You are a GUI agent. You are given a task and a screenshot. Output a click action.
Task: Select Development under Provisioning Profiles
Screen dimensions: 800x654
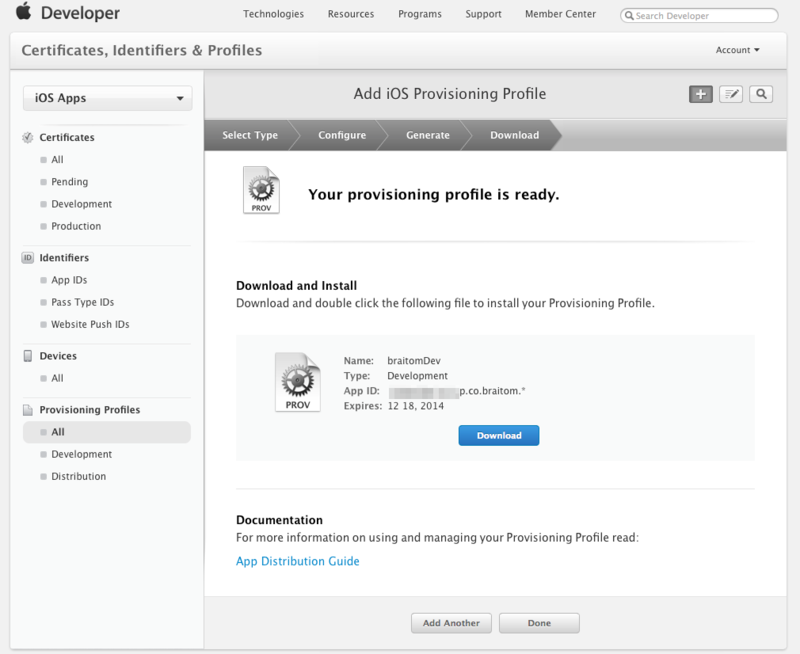(x=82, y=454)
